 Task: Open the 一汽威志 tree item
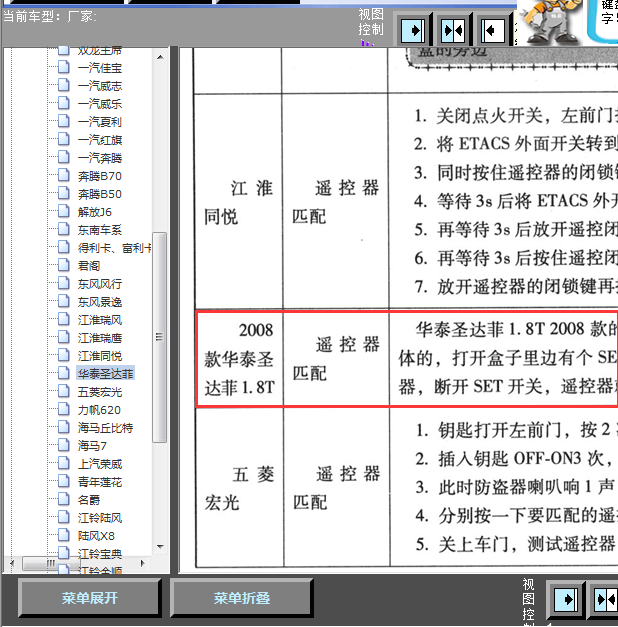tap(100, 86)
